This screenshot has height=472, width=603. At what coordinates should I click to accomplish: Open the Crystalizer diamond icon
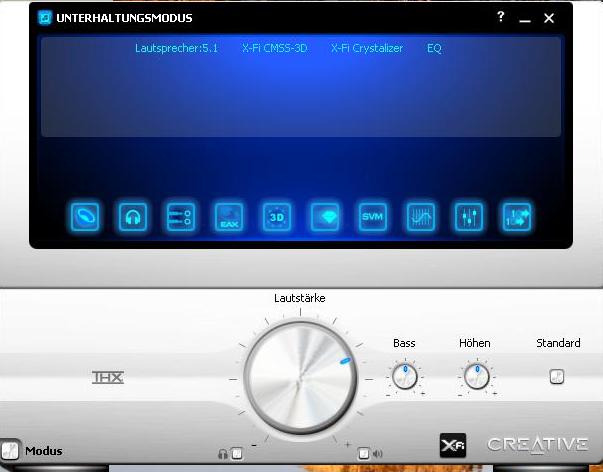325,217
